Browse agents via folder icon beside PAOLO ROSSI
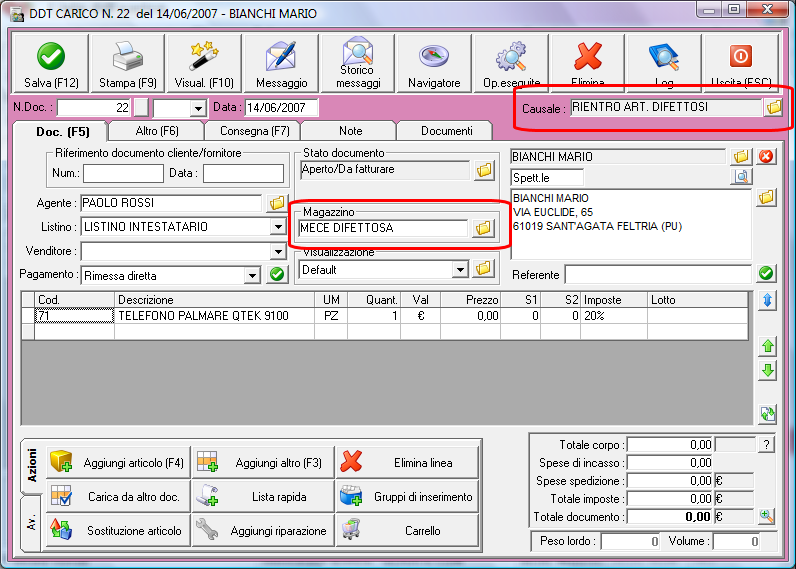Screen dimensions: 796x569 (x=277, y=203)
